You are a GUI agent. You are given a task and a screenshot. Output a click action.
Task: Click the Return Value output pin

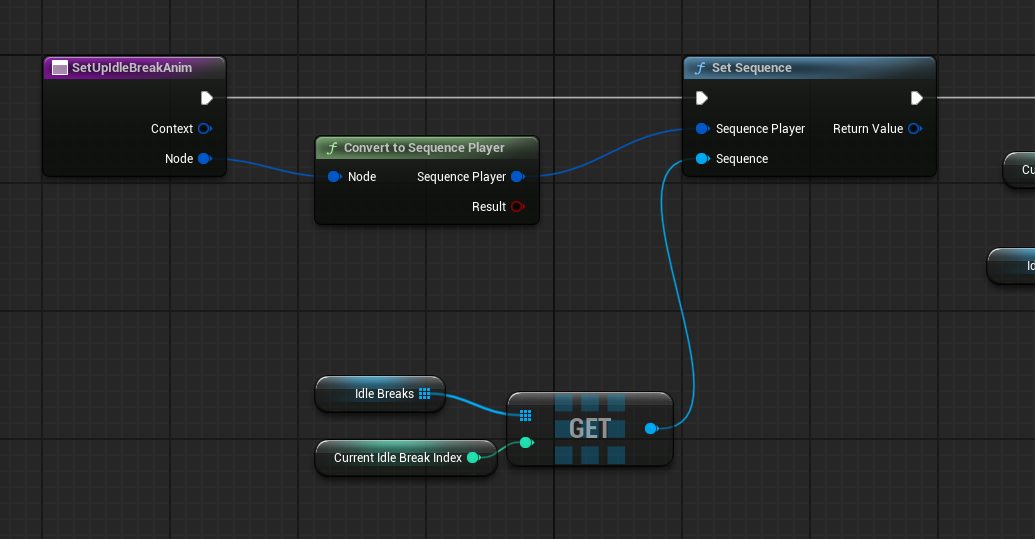click(914, 128)
